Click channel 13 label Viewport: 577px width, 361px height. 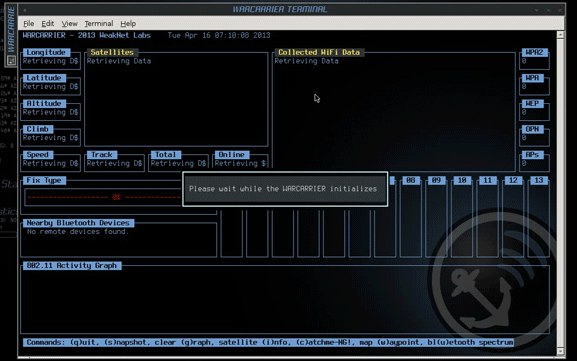click(539, 180)
